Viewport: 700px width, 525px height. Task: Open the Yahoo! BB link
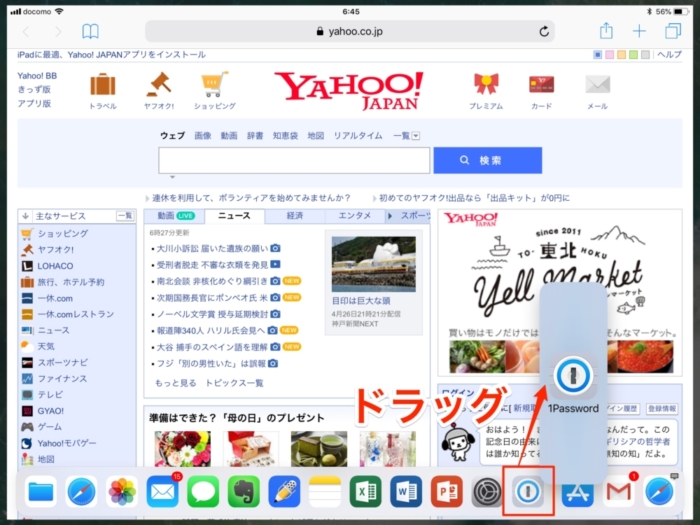37,76
